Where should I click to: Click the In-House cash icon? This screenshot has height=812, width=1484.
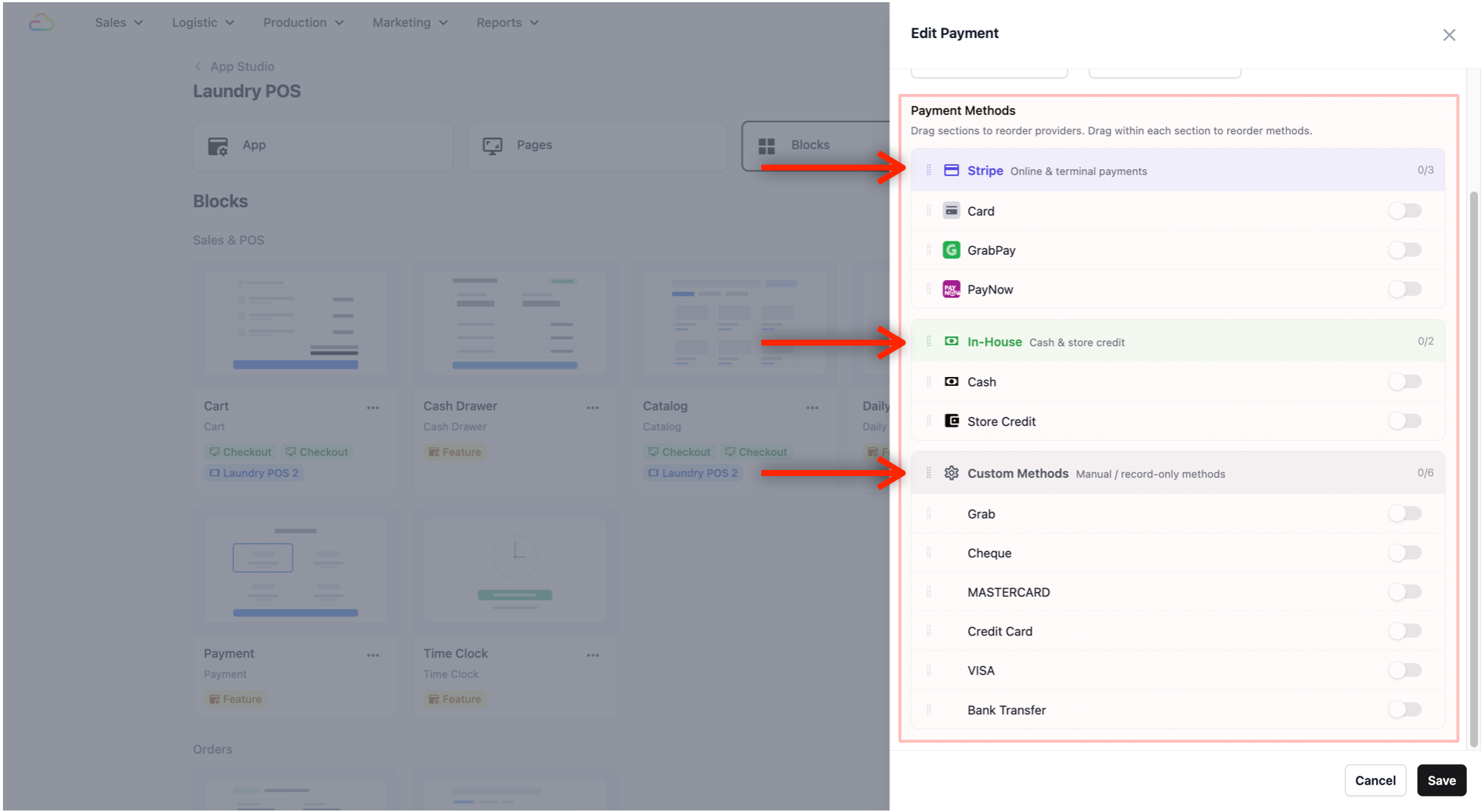coord(951,341)
